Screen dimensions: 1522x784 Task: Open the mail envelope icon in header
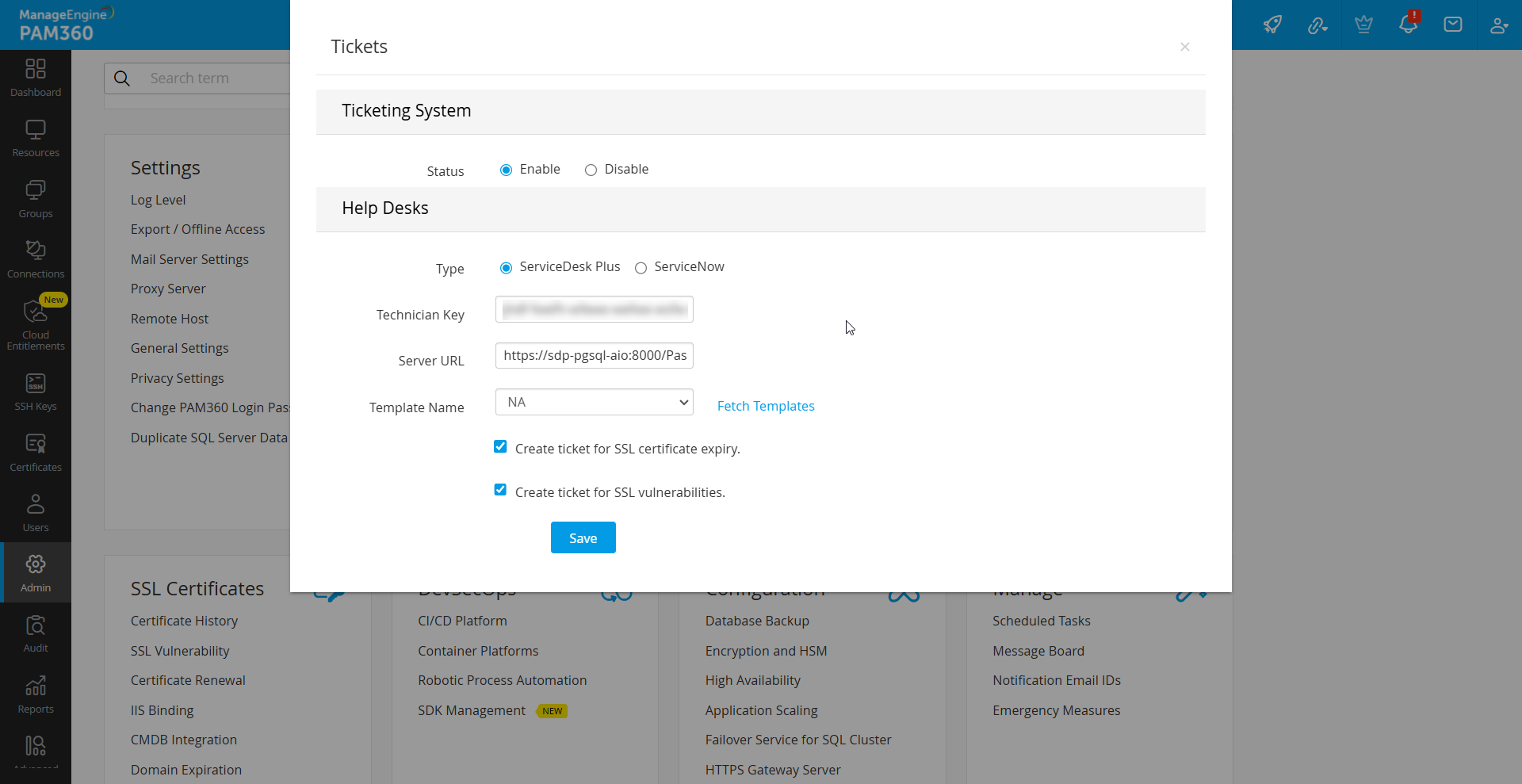click(x=1453, y=25)
